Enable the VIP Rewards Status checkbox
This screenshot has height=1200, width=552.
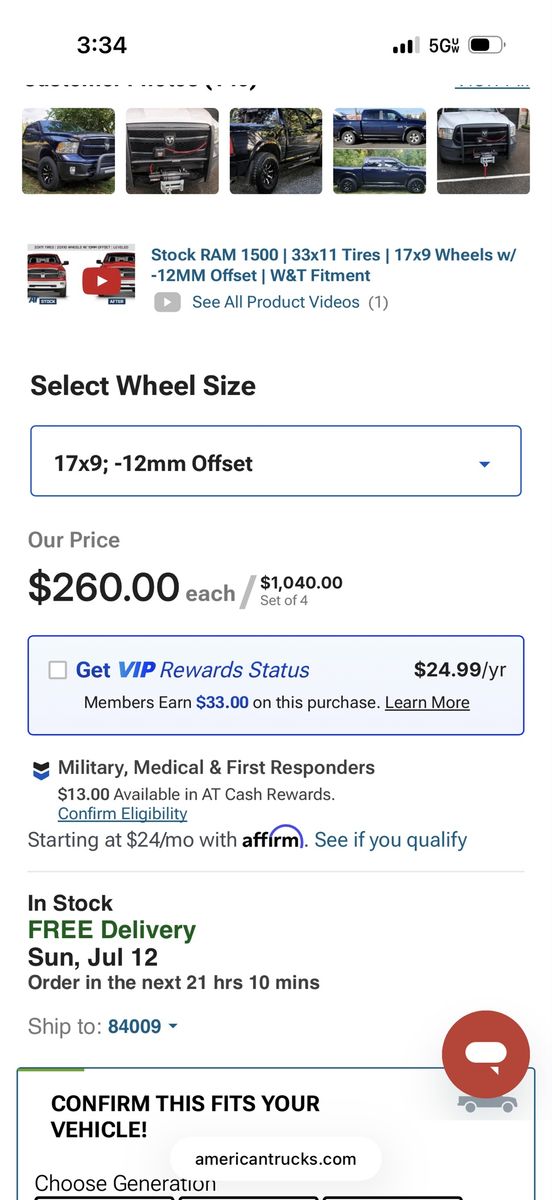tap(58, 670)
